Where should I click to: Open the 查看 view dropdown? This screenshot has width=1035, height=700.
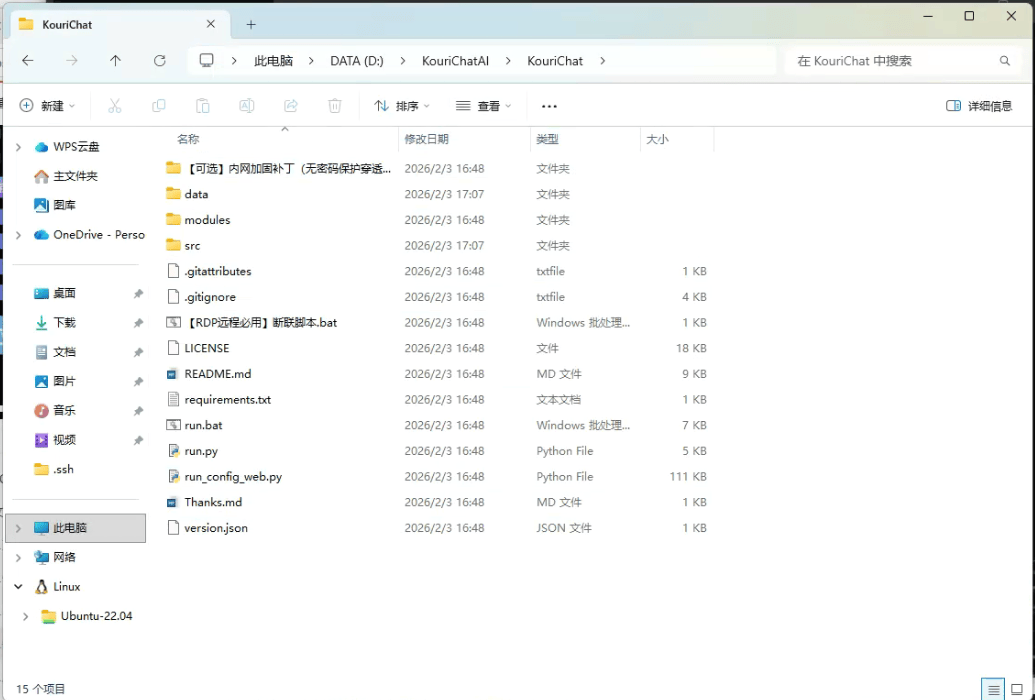pos(484,106)
